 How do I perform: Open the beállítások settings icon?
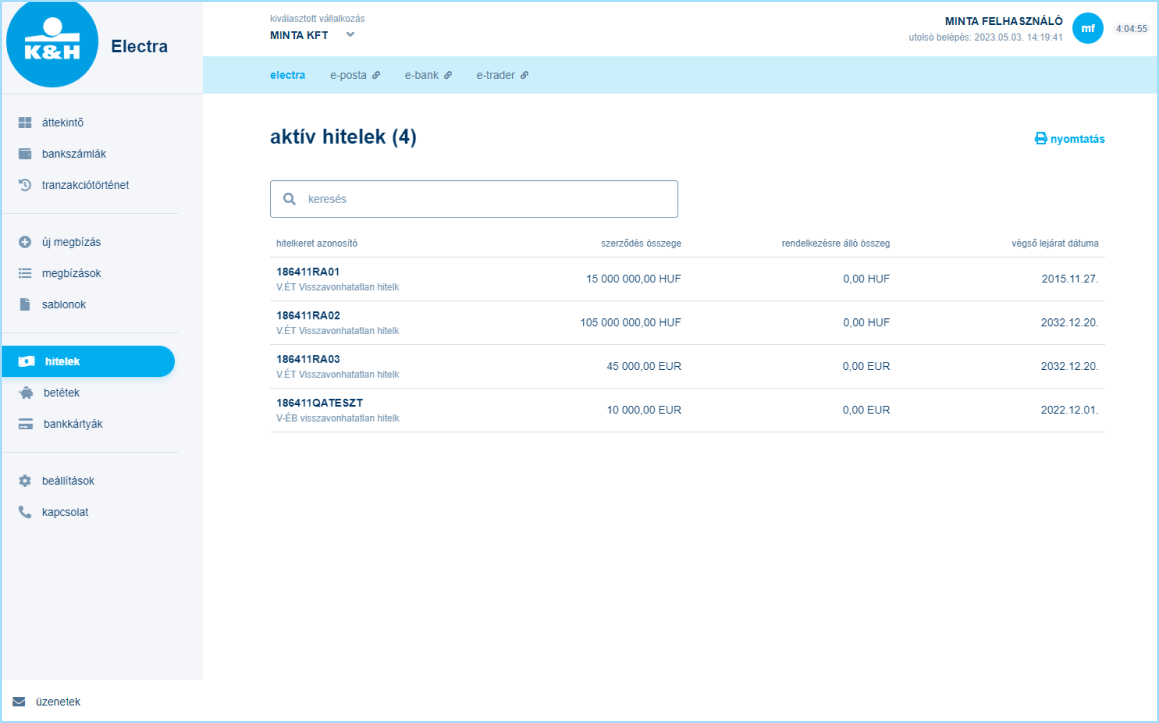pyautogui.click(x=24, y=480)
